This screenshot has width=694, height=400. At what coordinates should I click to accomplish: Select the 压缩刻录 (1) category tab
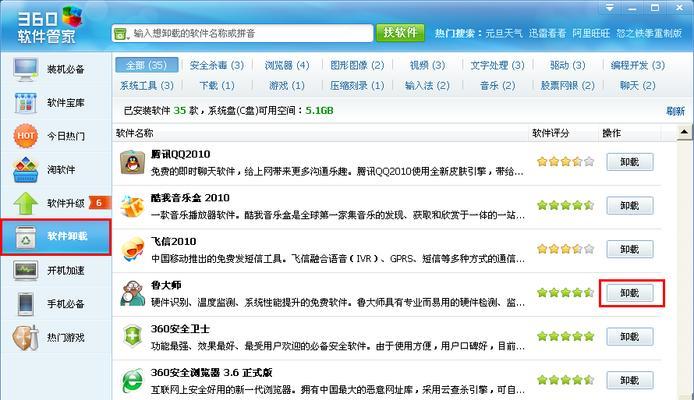pos(357,85)
